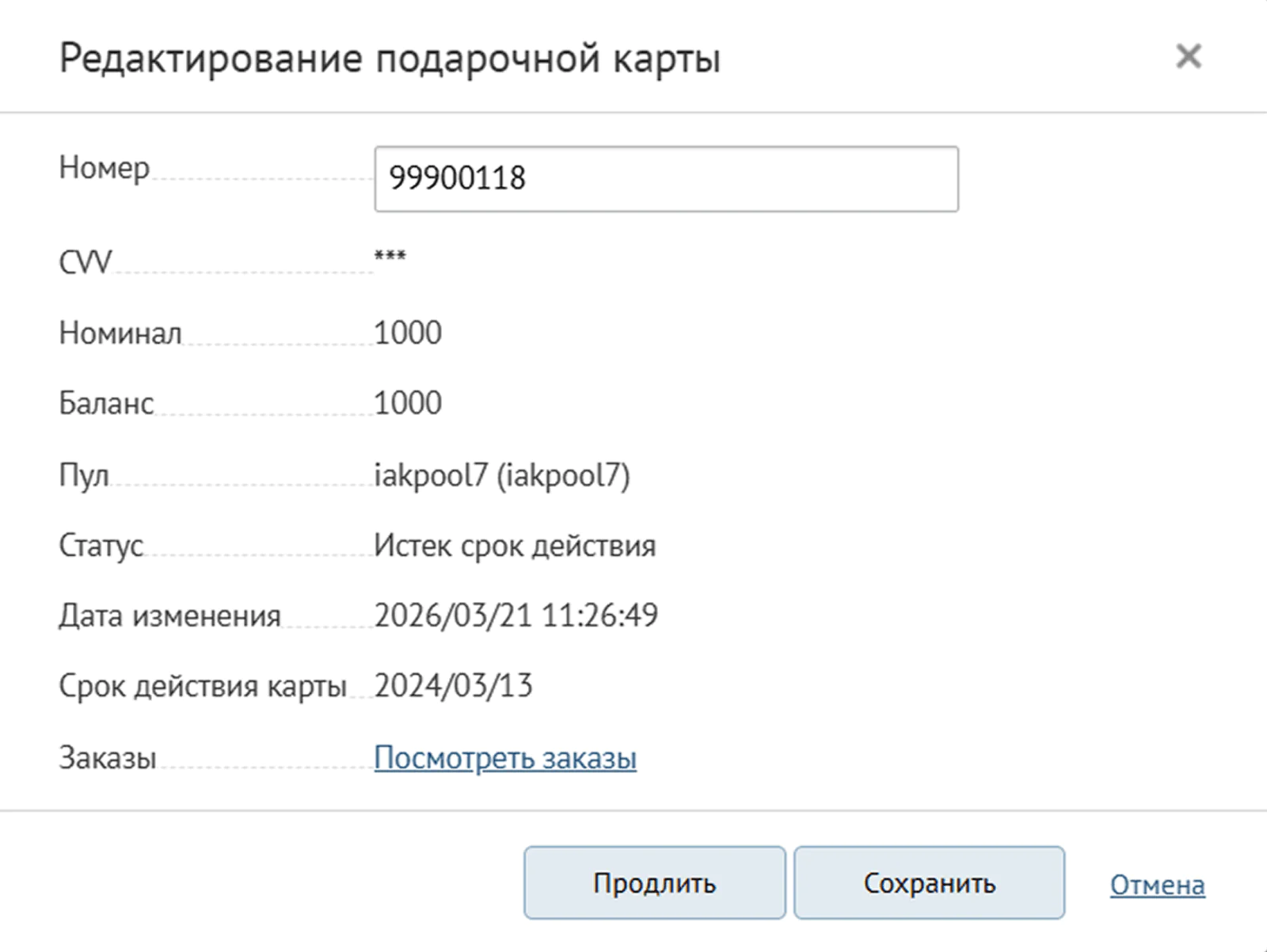
Task: Save changes with the Сохранить button
Action: [x=929, y=883]
